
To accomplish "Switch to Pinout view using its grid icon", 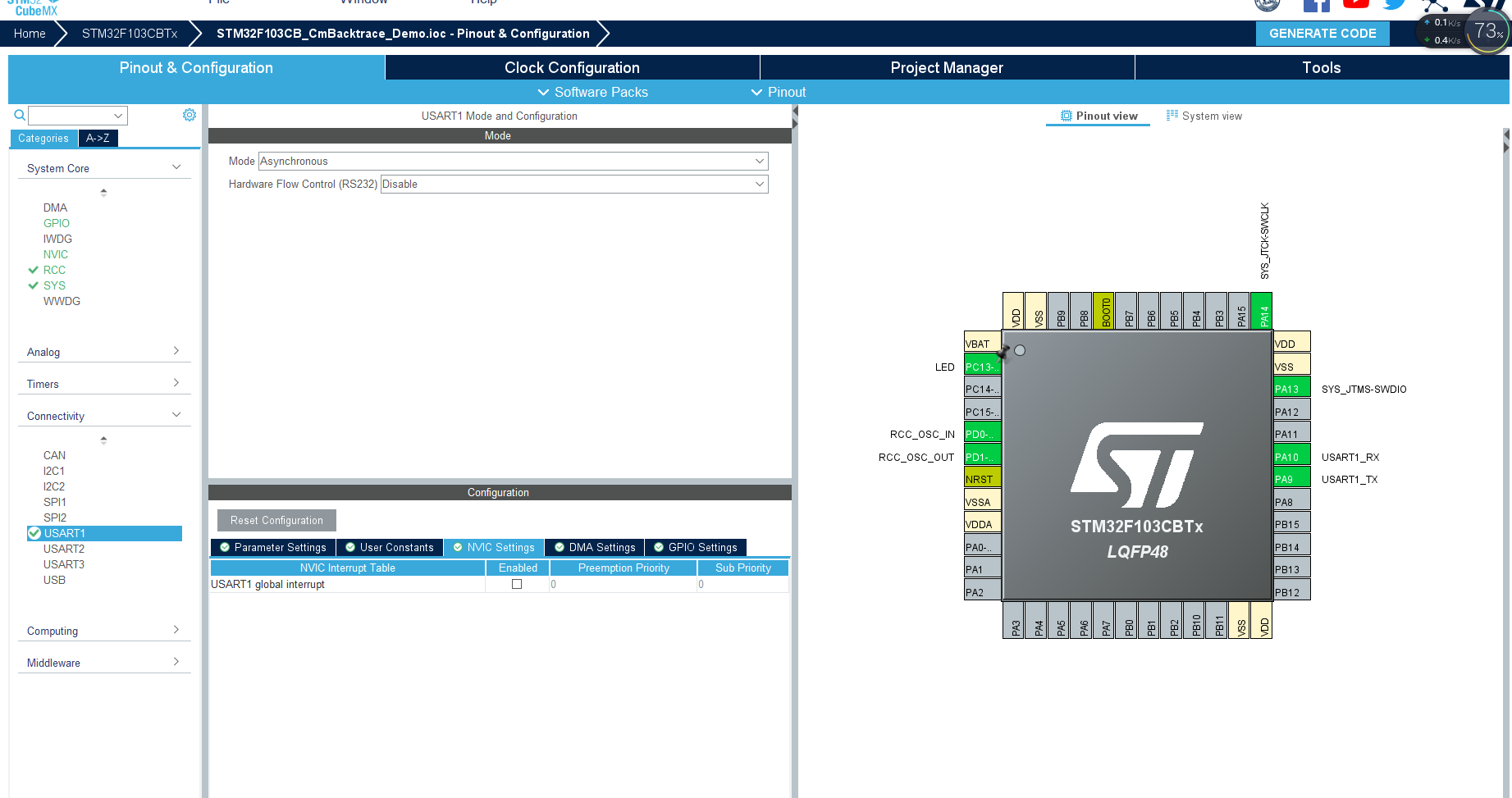I will click(1065, 115).
